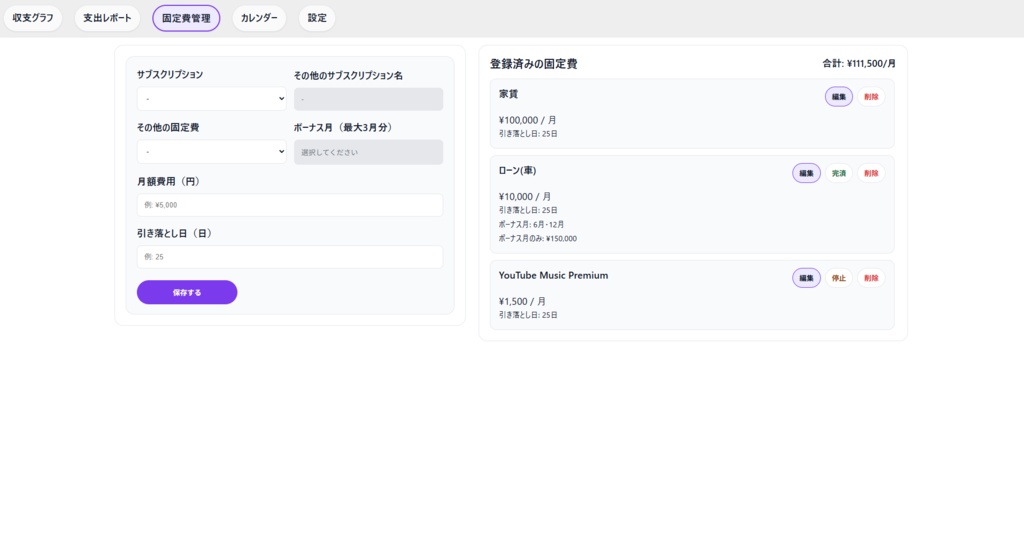Edit the ローン(車) entry
This screenshot has width=1024, height=538.
pyautogui.click(x=807, y=173)
